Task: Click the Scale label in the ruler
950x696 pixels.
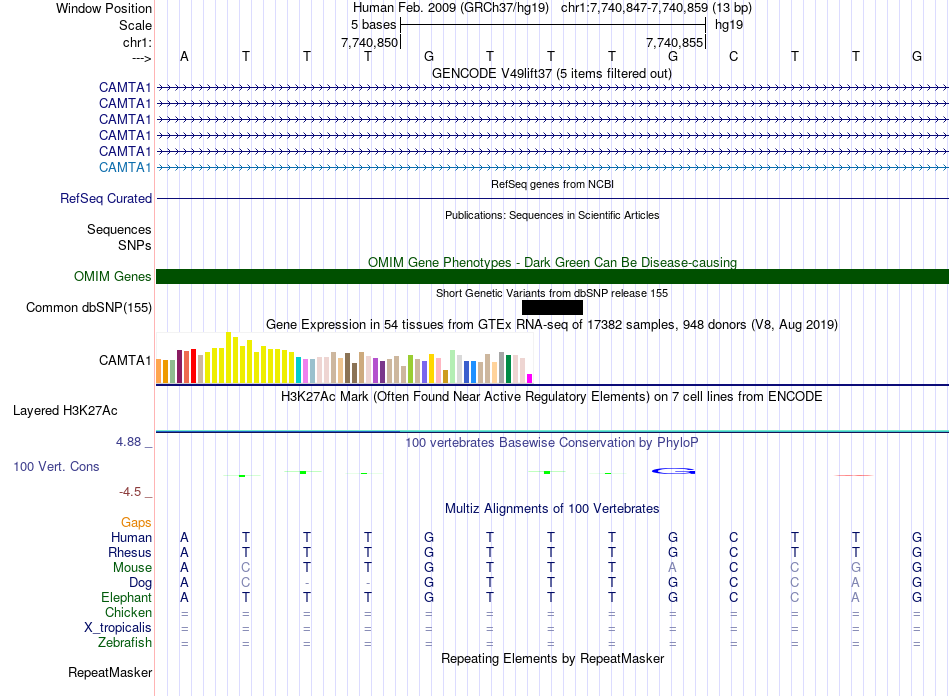Action: point(135,25)
